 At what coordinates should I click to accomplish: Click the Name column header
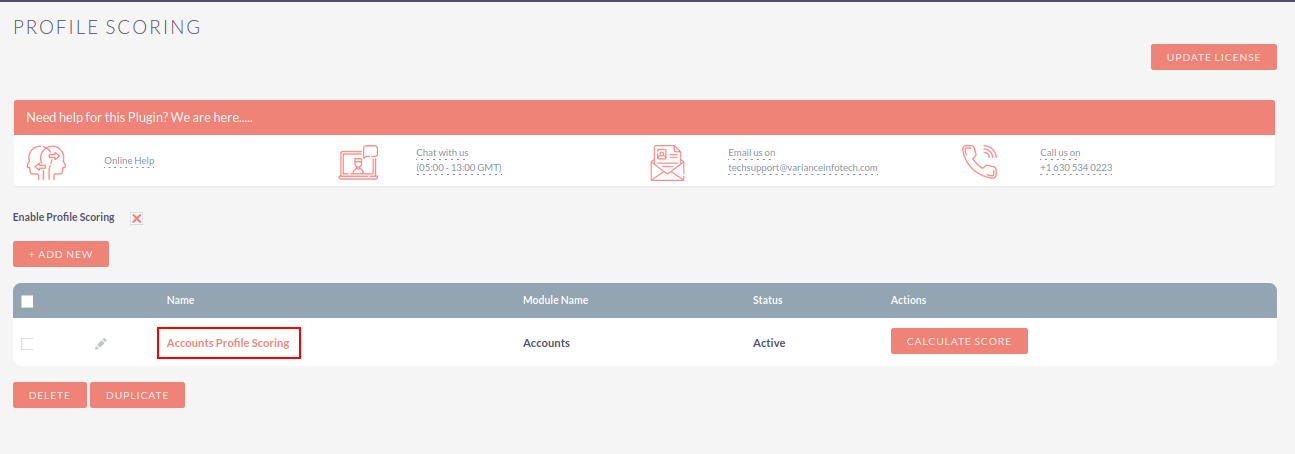[x=180, y=300]
